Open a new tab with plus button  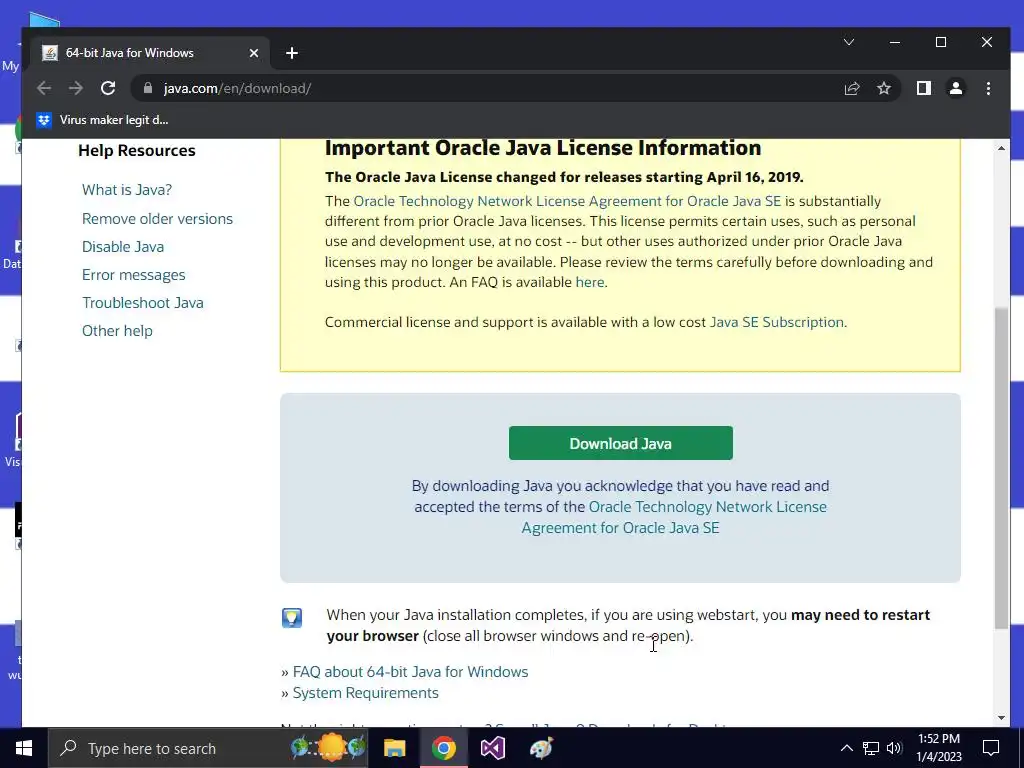point(292,53)
